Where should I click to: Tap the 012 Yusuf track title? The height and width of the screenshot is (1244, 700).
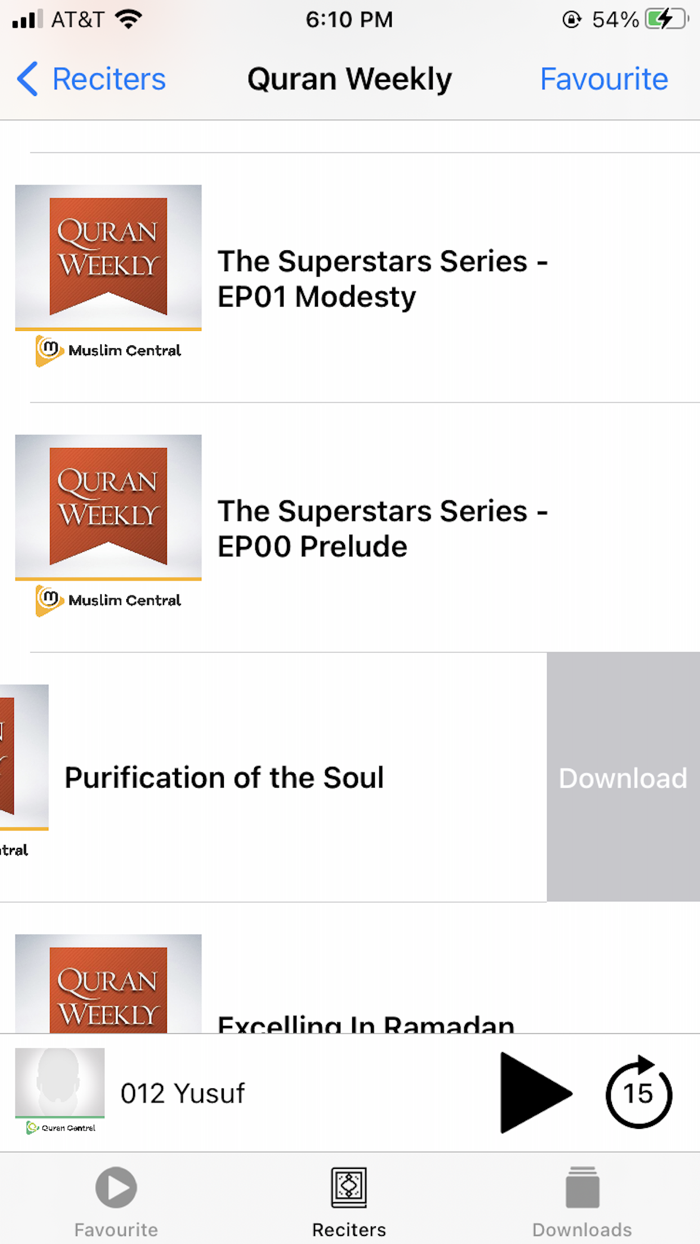tap(183, 1093)
